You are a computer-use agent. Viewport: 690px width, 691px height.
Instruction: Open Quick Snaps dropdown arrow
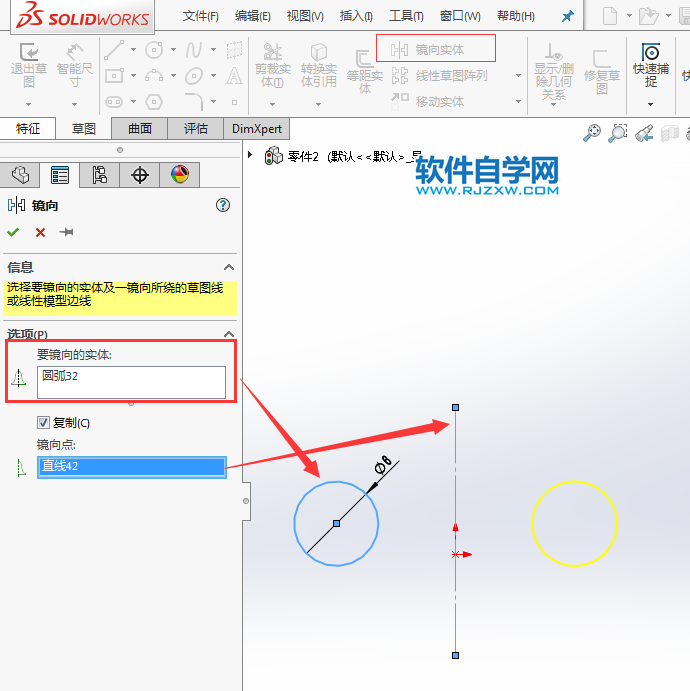point(650,104)
